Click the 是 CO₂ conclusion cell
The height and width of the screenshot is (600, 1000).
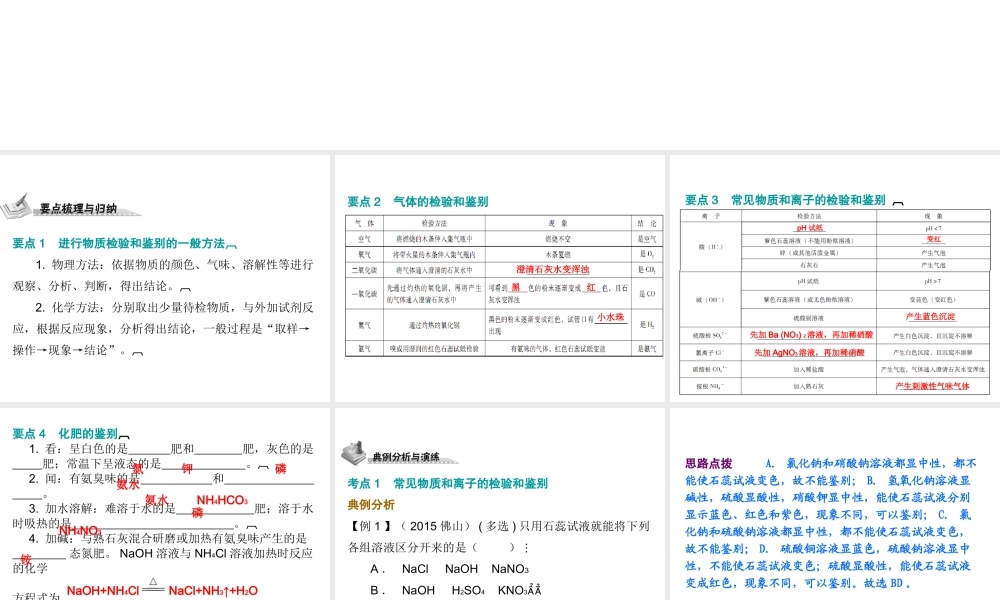point(647,270)
